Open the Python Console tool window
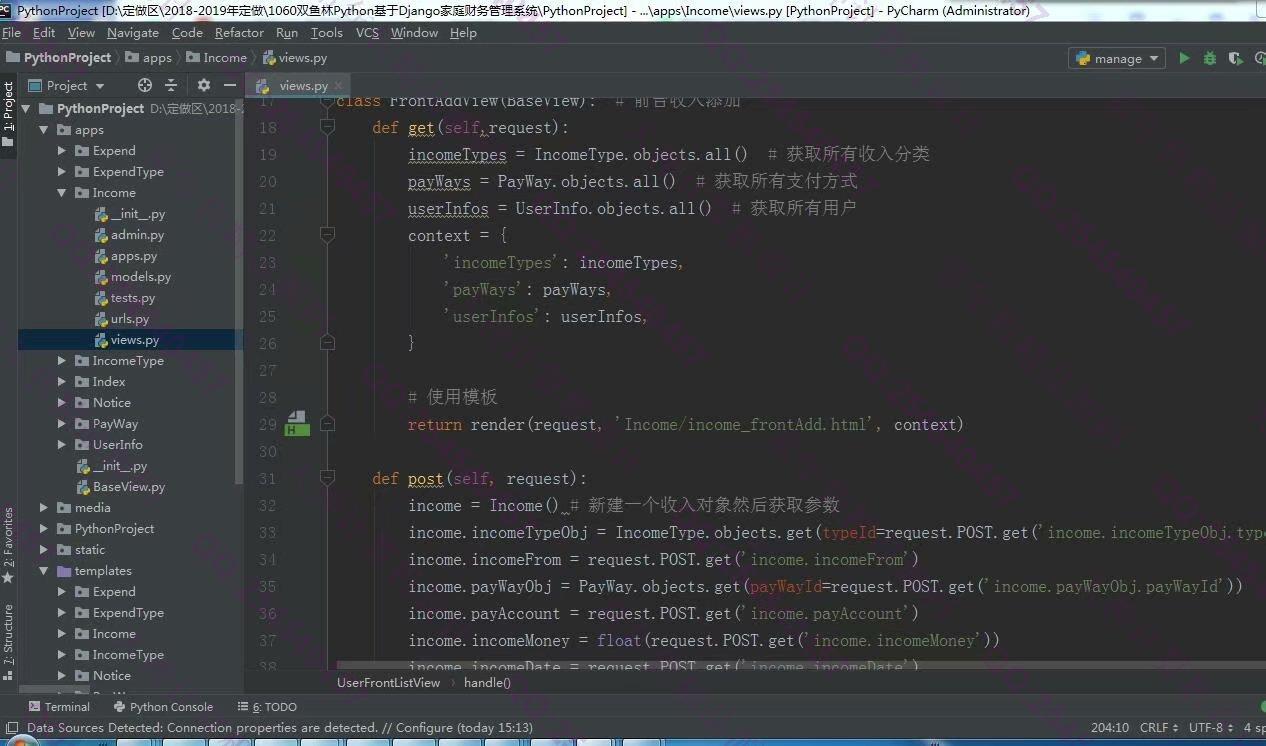 (162, 706)
